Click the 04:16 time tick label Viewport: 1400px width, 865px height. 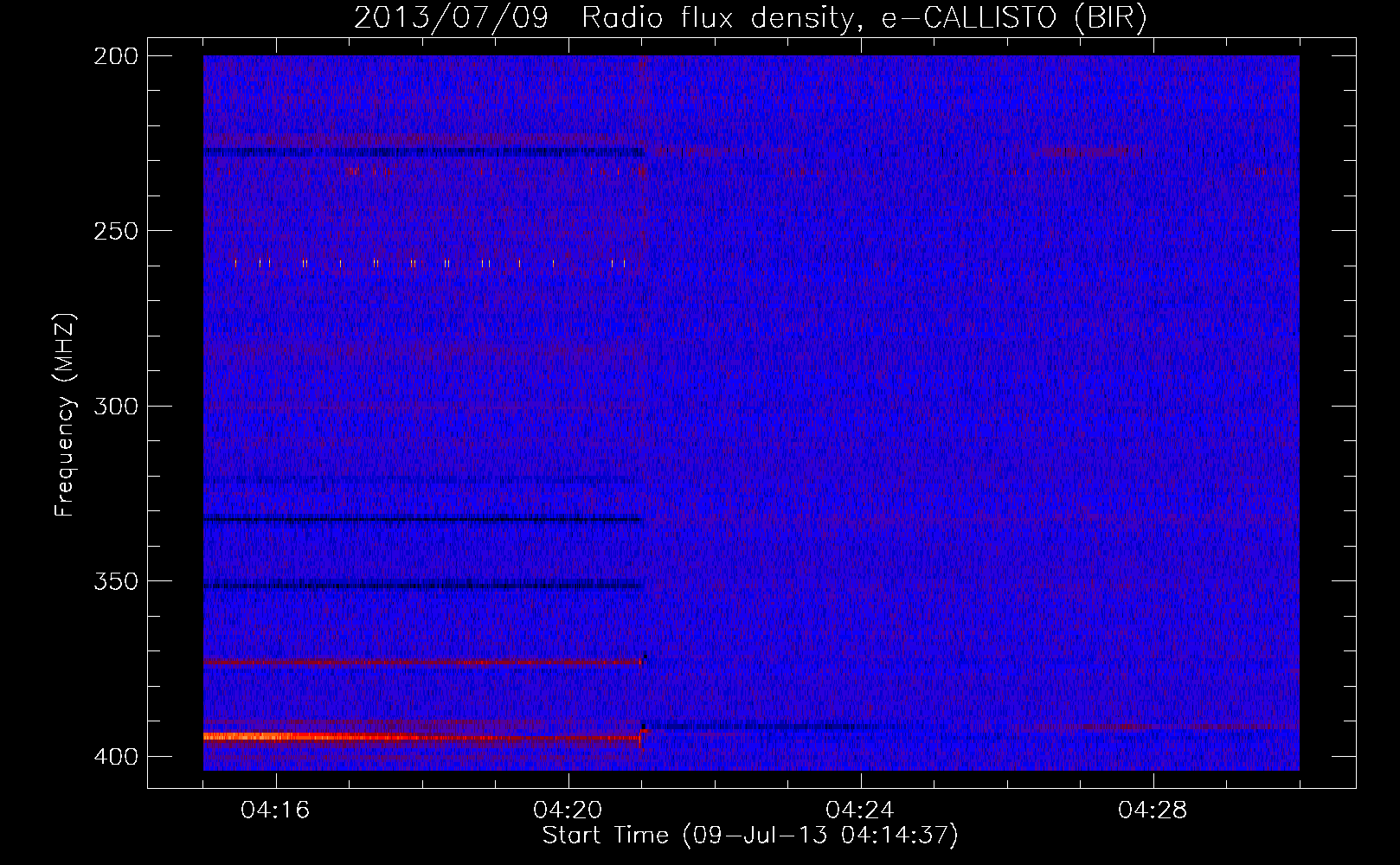(x=275, y=811)
